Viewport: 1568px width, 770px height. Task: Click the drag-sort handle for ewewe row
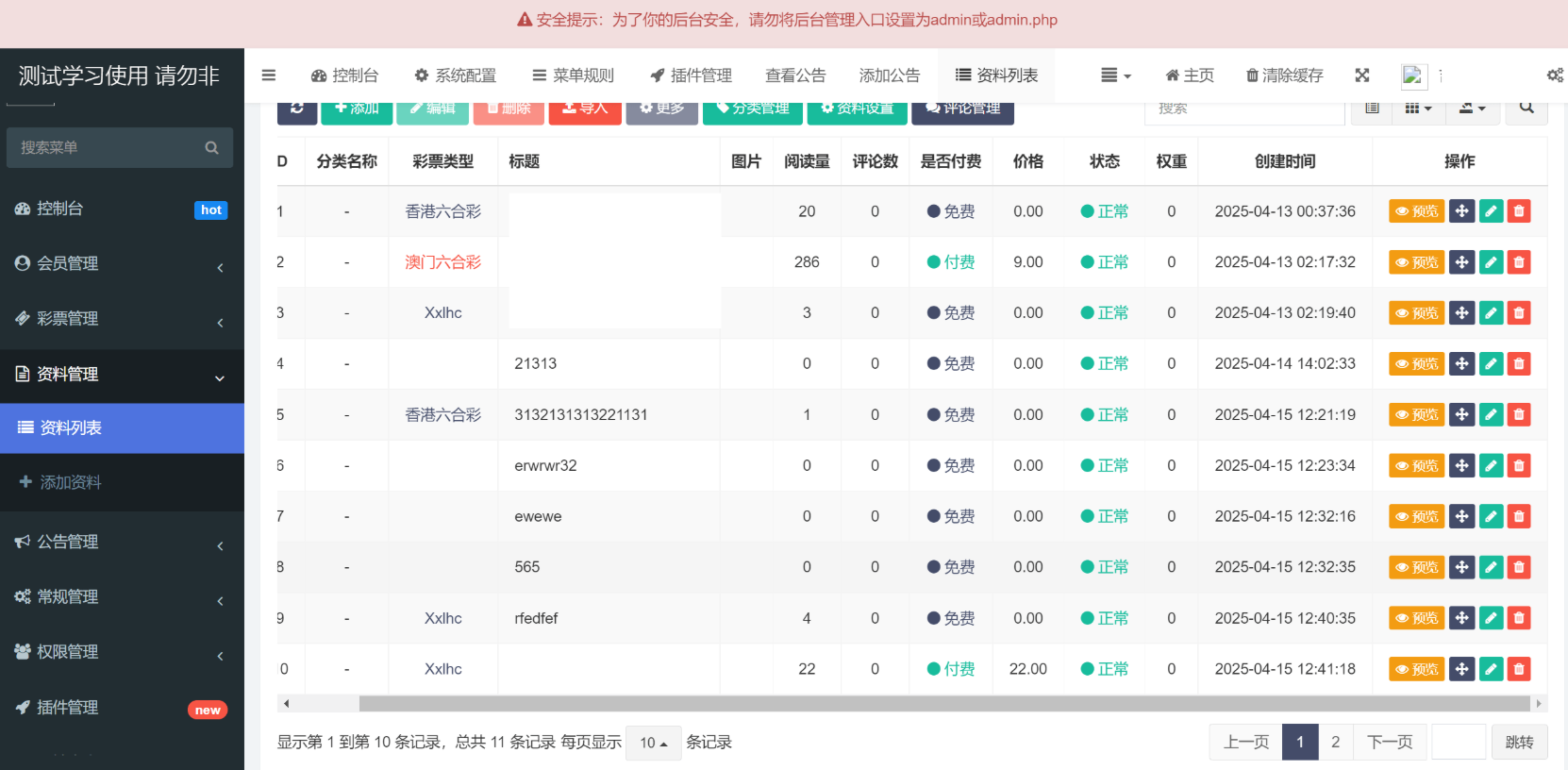(x=1461, y=517)
